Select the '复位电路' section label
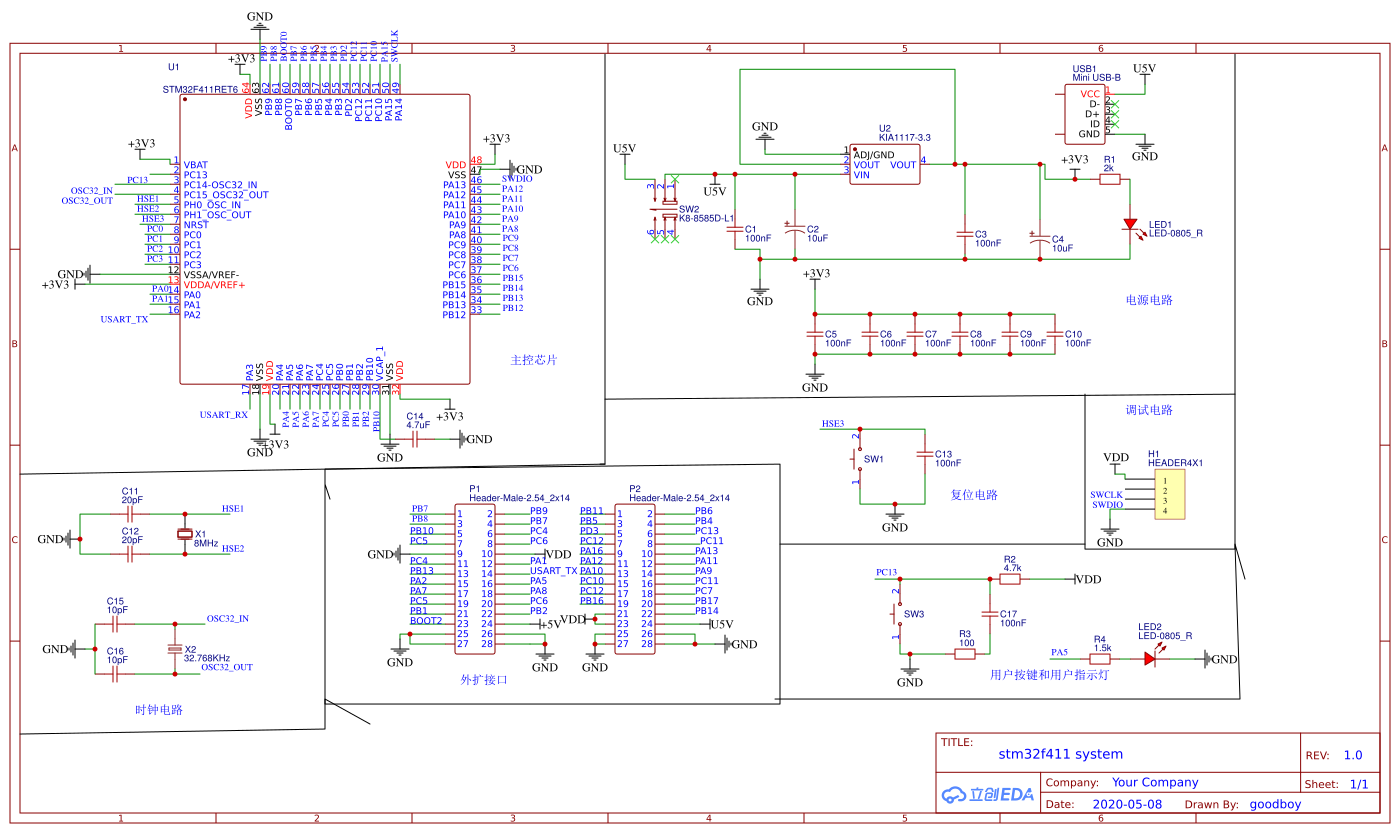Screen dimensions: 1400x833 [974, 495]
